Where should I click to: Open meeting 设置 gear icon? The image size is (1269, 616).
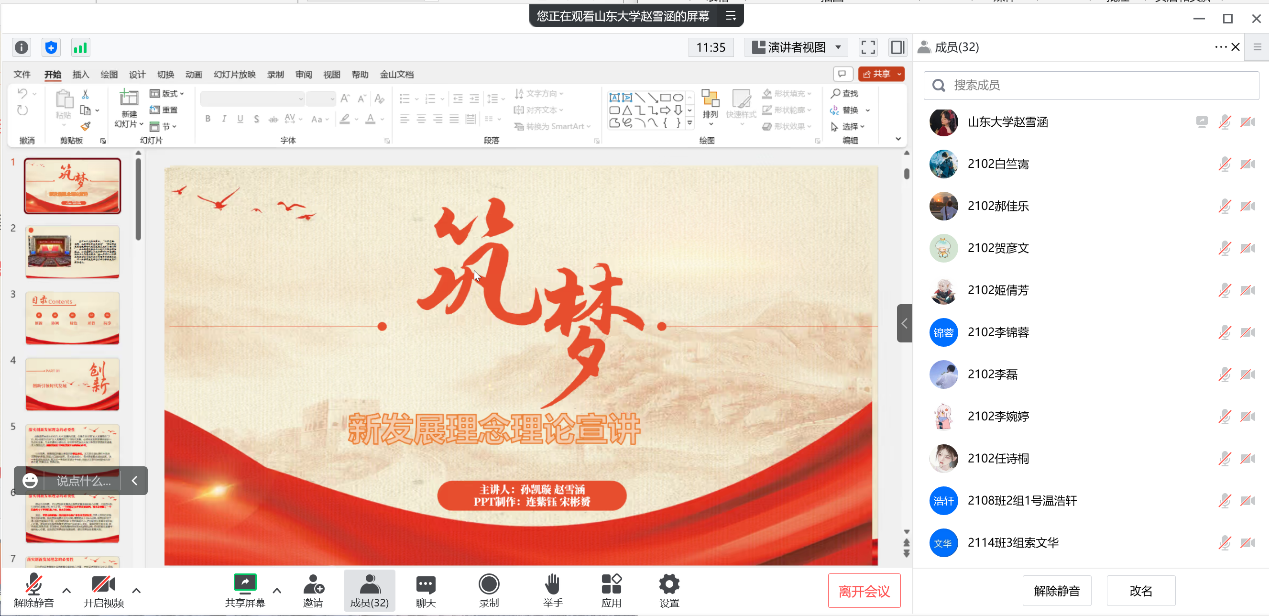click(x=669, y=590)
